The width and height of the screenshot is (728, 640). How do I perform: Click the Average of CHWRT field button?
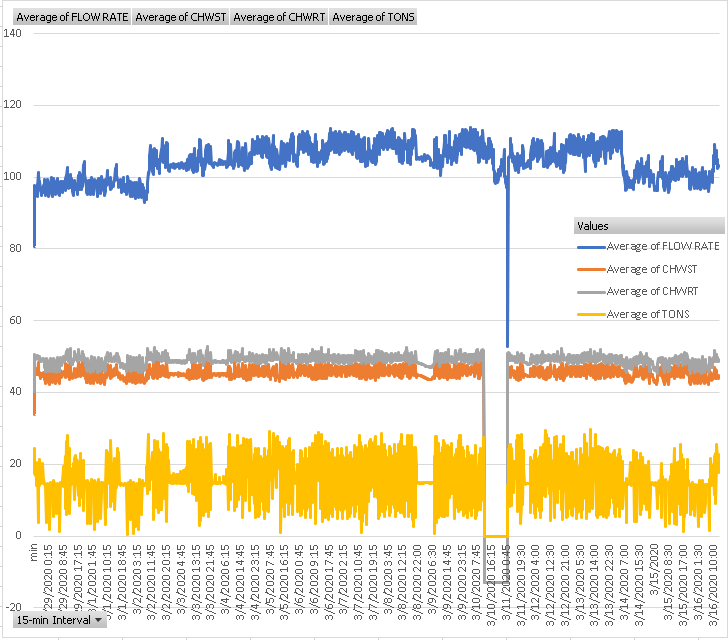tap(279, 17)
